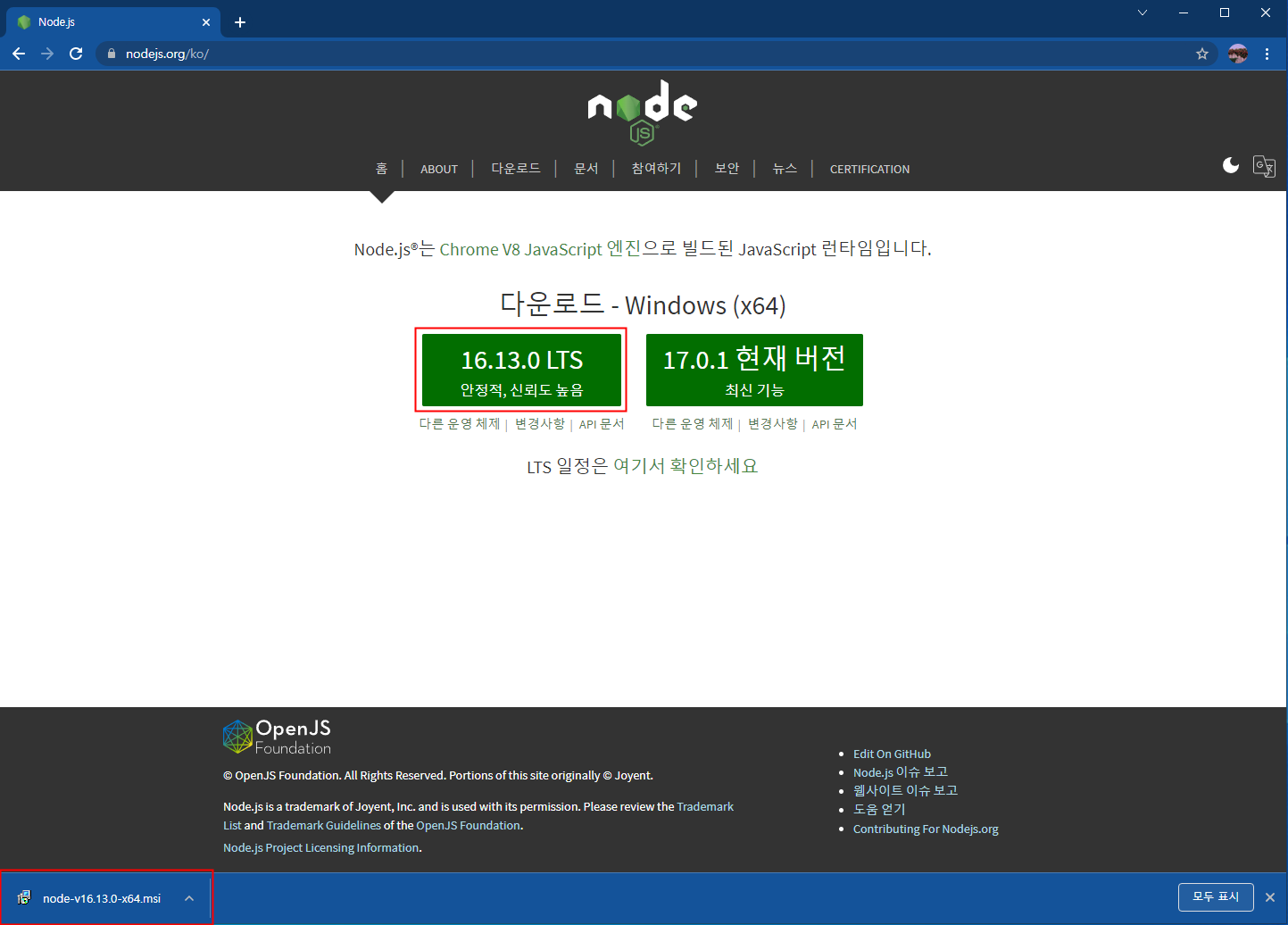Open the 뉴스 nav item

785,168
